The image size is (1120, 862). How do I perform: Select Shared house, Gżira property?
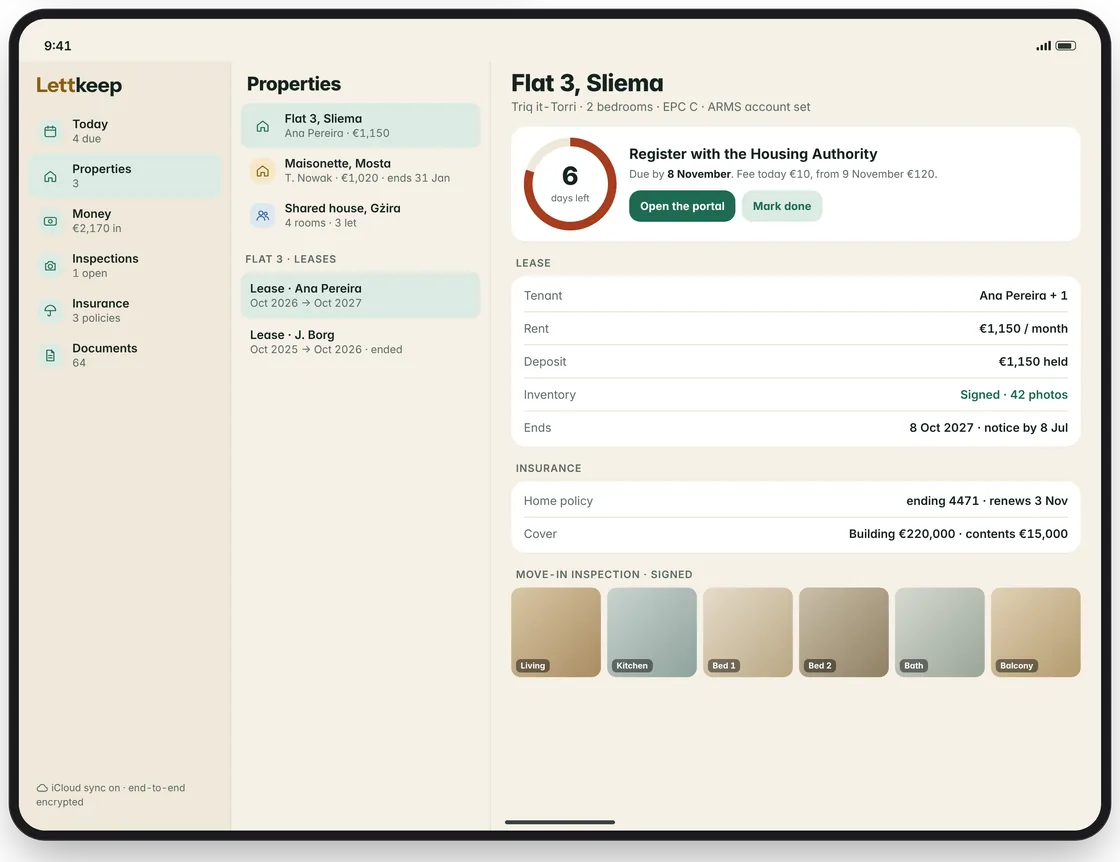(x=361, y=215)
